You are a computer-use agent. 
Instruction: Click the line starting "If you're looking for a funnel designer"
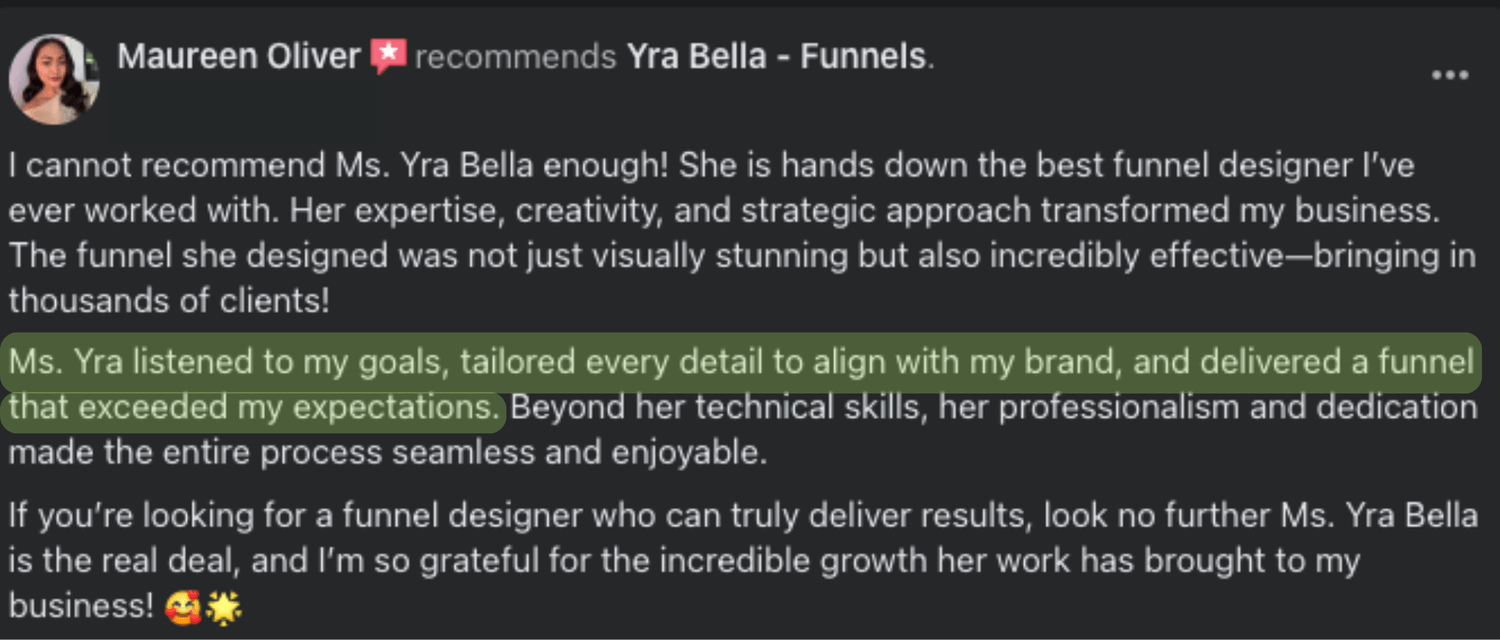tap(740, 516)
